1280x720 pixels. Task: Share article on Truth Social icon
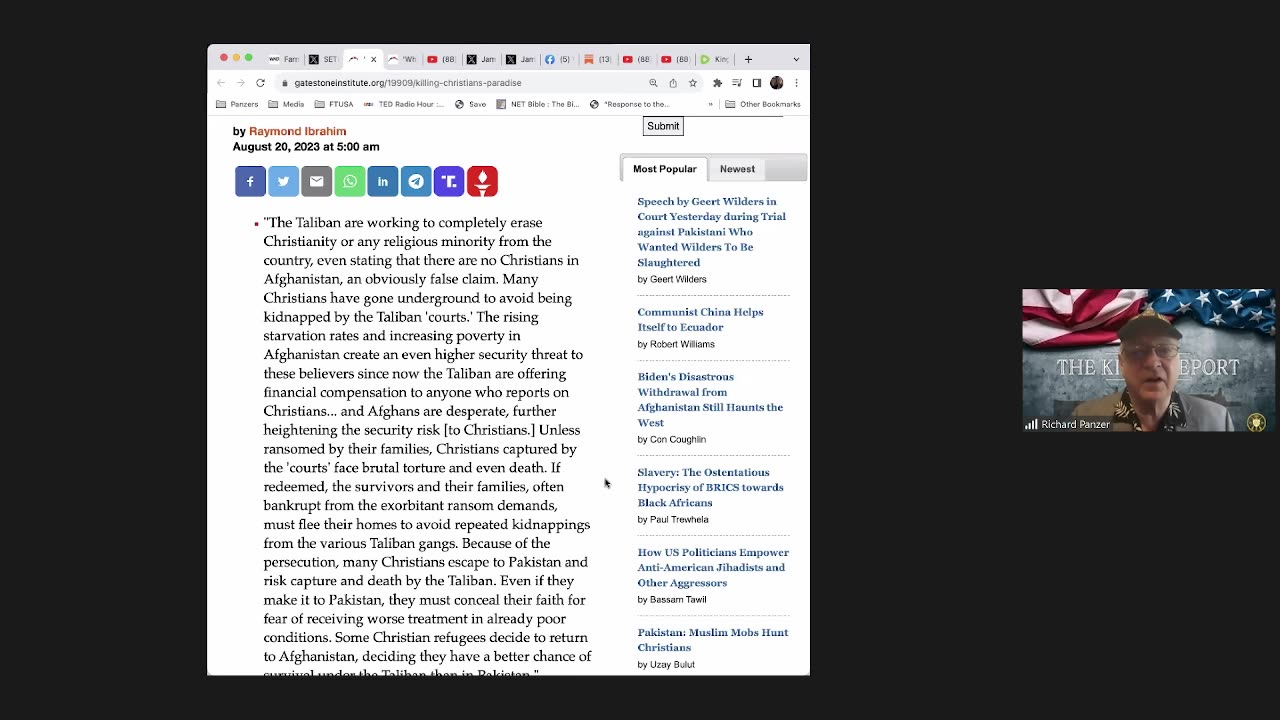(x=448, y=181)
